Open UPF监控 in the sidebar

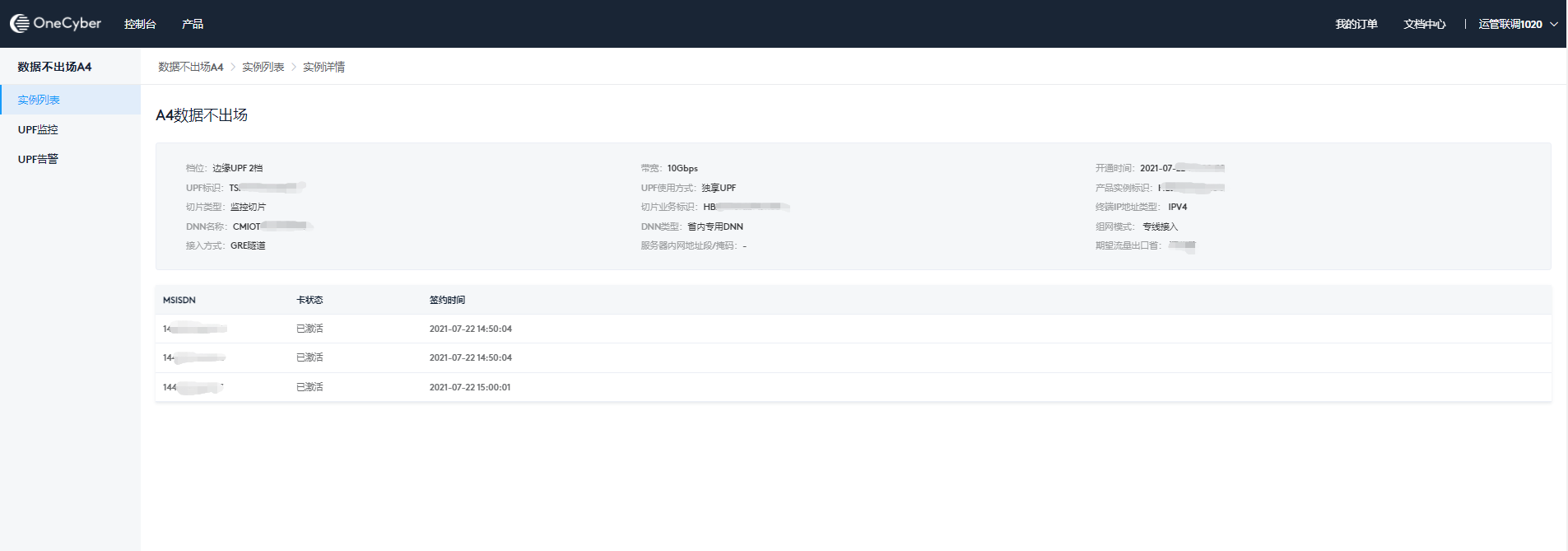[x=38, y=129]
